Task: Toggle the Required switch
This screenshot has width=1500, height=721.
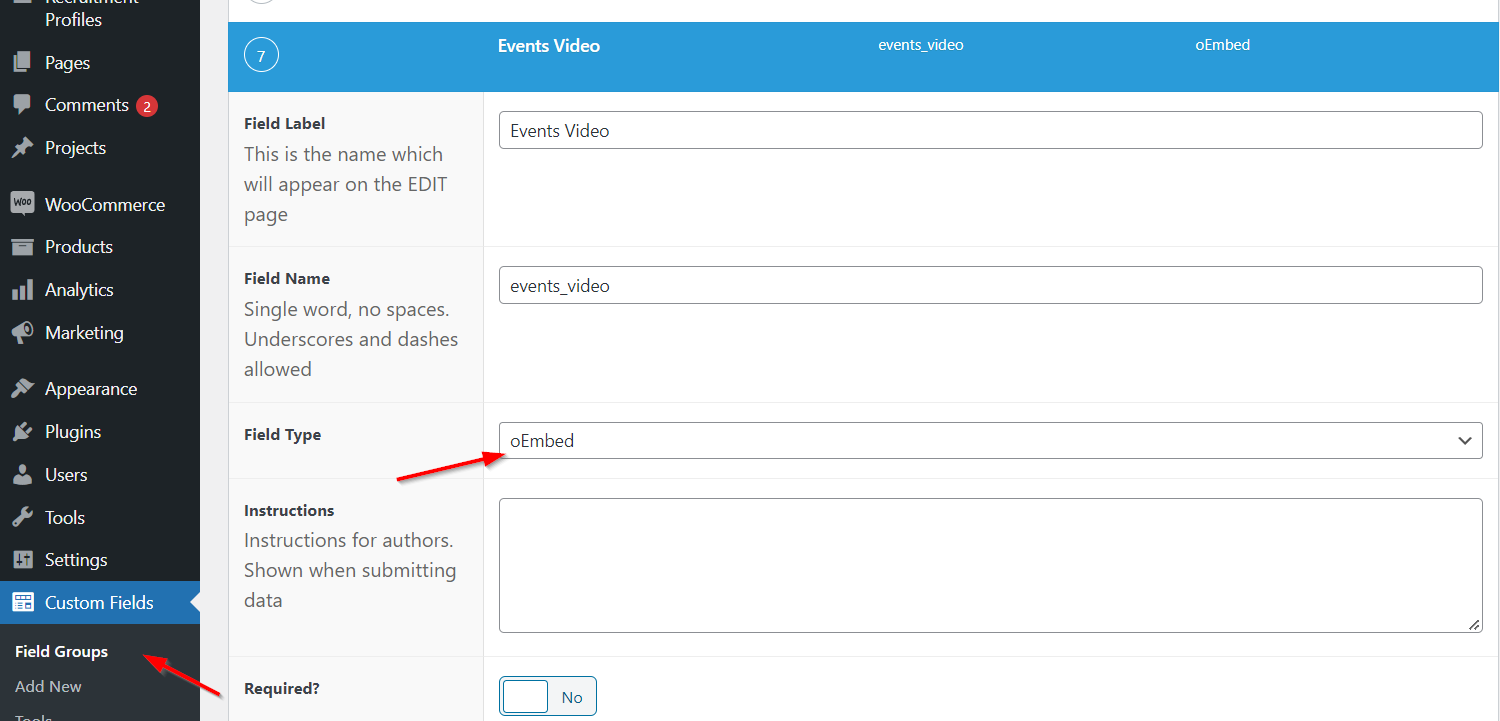Action: tap(547, 697)
